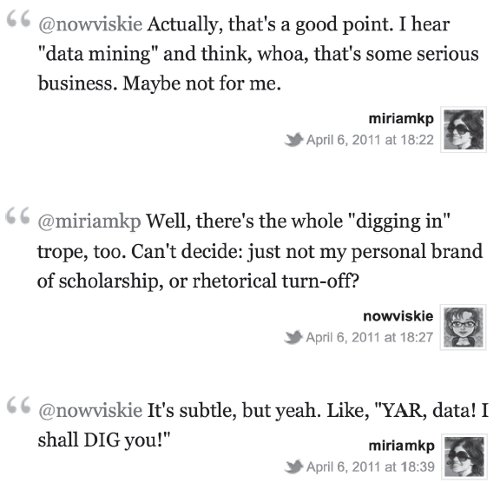This screenshot has width=500, height=483.
Task: Follow the @miriamkp mention in the second tweet
Action: (89, 222)
